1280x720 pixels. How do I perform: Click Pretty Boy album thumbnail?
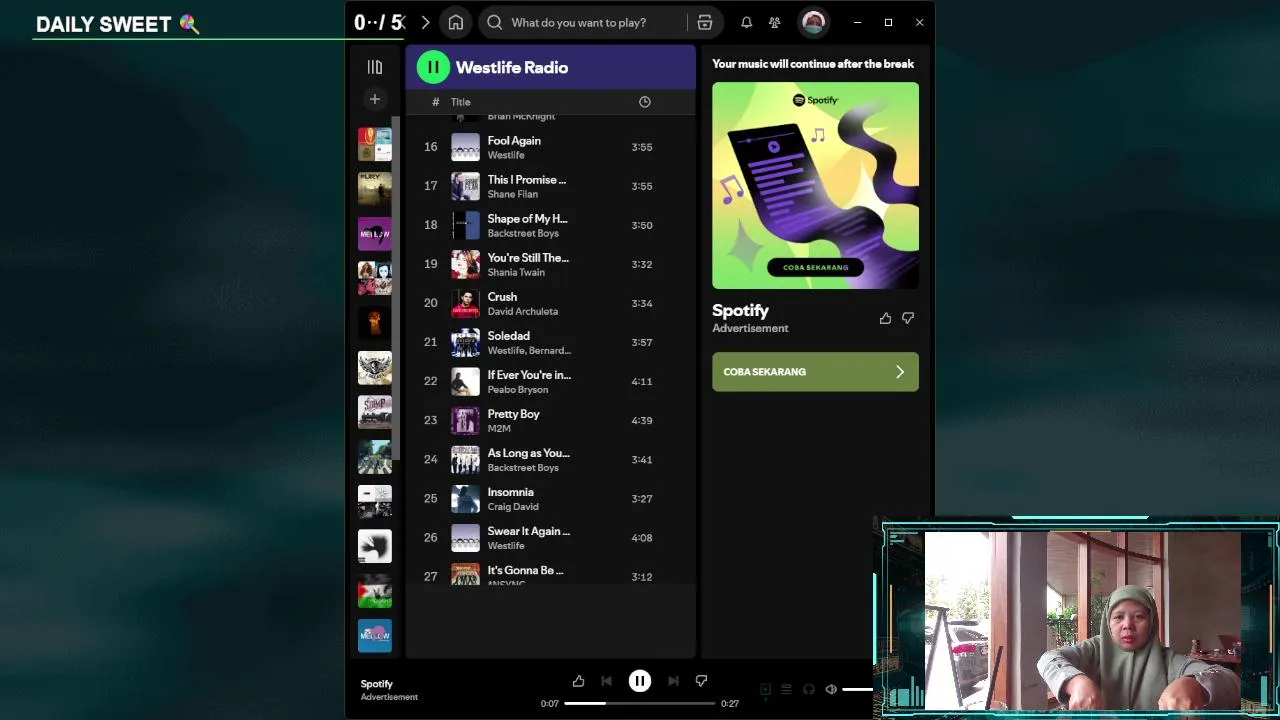click(x=465, y=420)
